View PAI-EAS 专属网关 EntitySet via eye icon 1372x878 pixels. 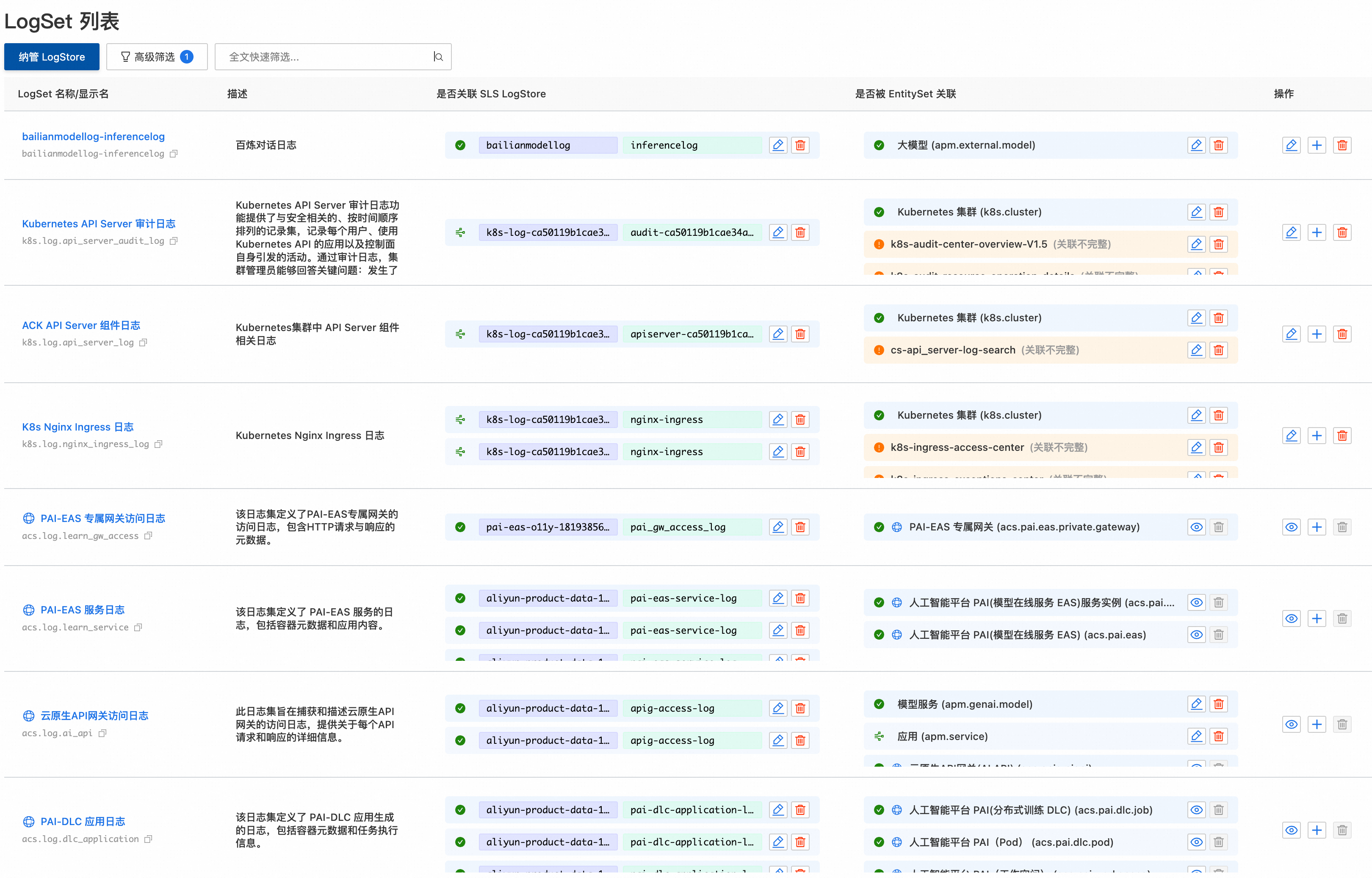pos(1196,527)
